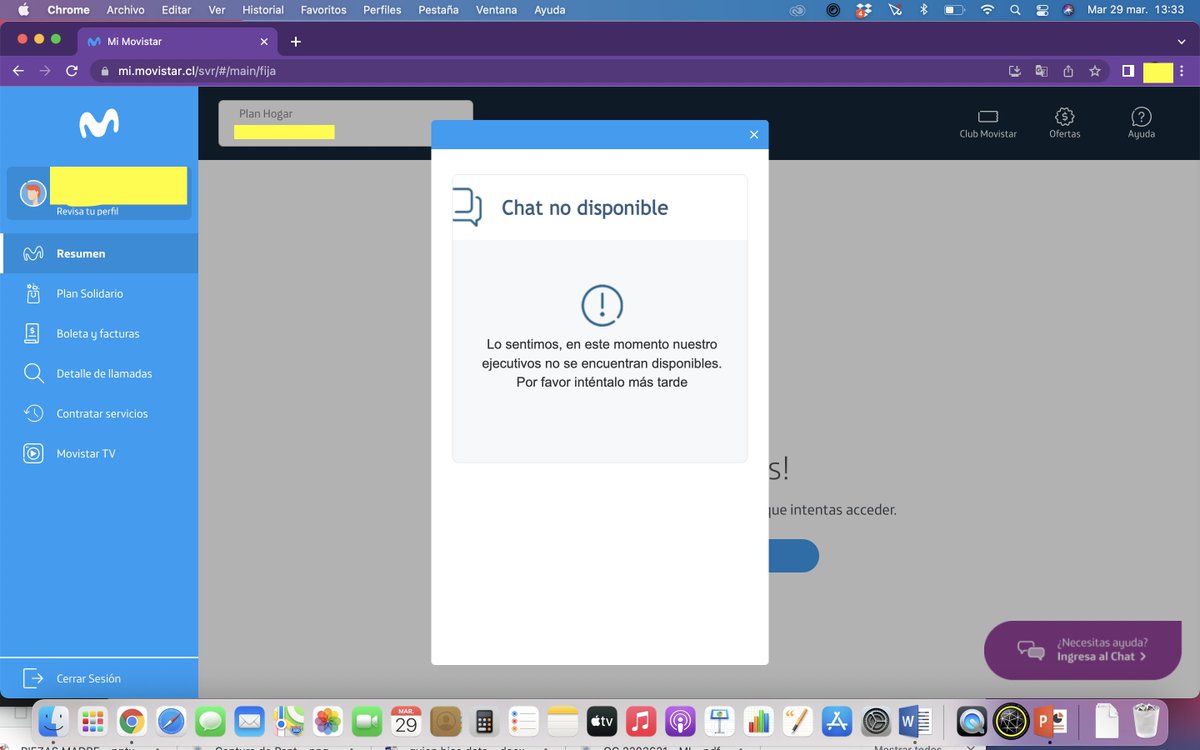Click the Cerrar Sesión logout icon
1200x750 pixels.
(x=33, y=678)
